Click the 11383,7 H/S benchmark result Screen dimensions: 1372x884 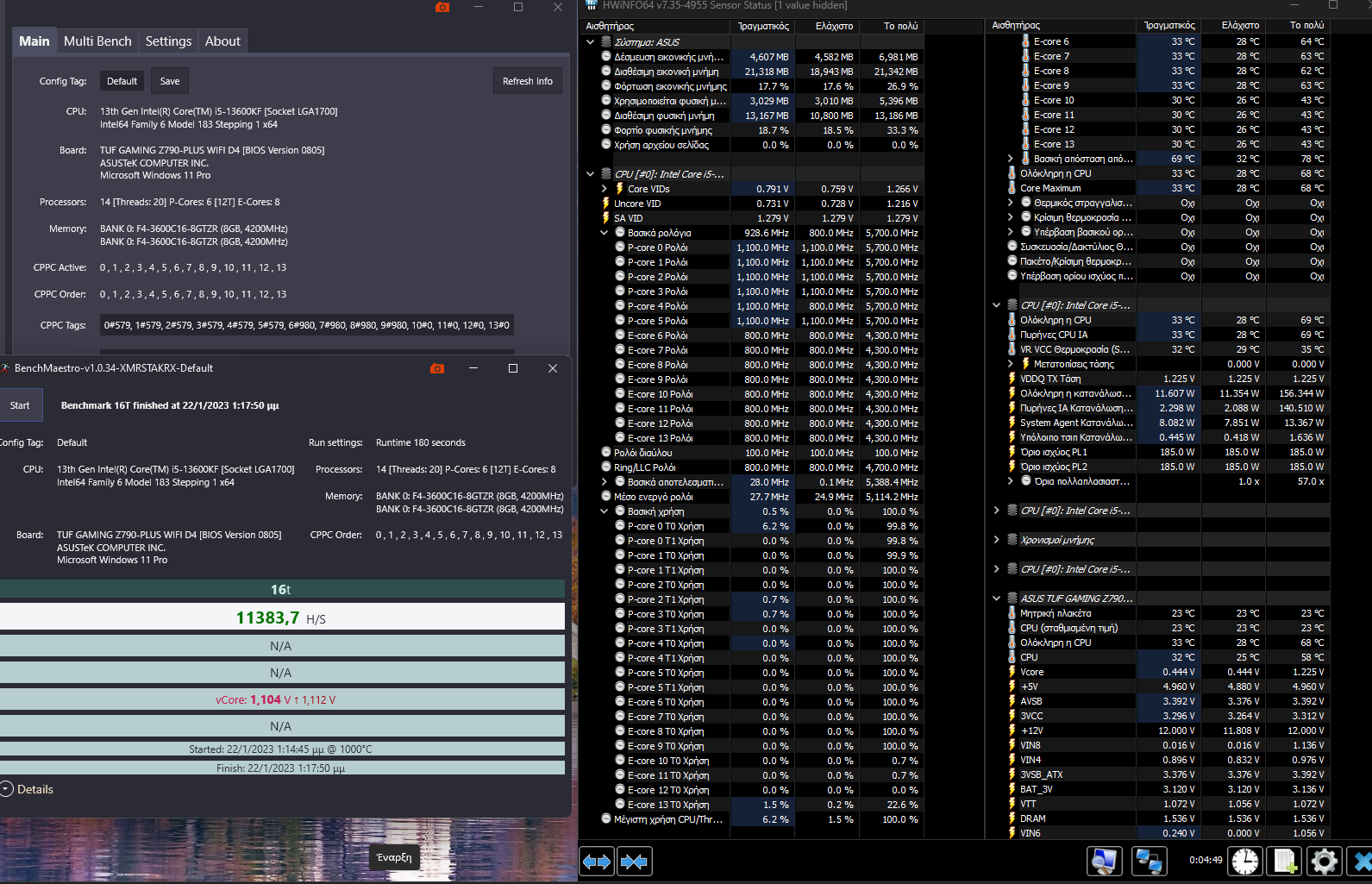281,618
